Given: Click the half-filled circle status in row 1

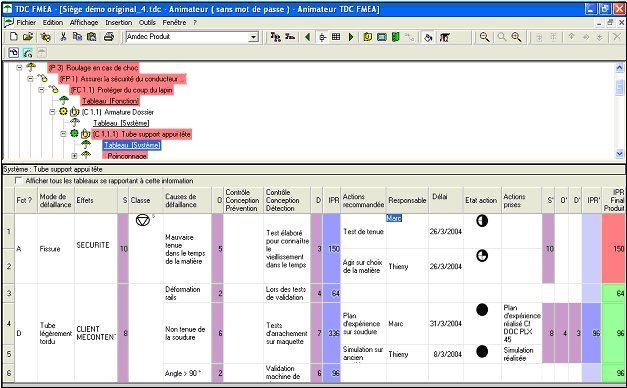Looking at the screenshot, I should pyautogui.click(x=482, y=220).
